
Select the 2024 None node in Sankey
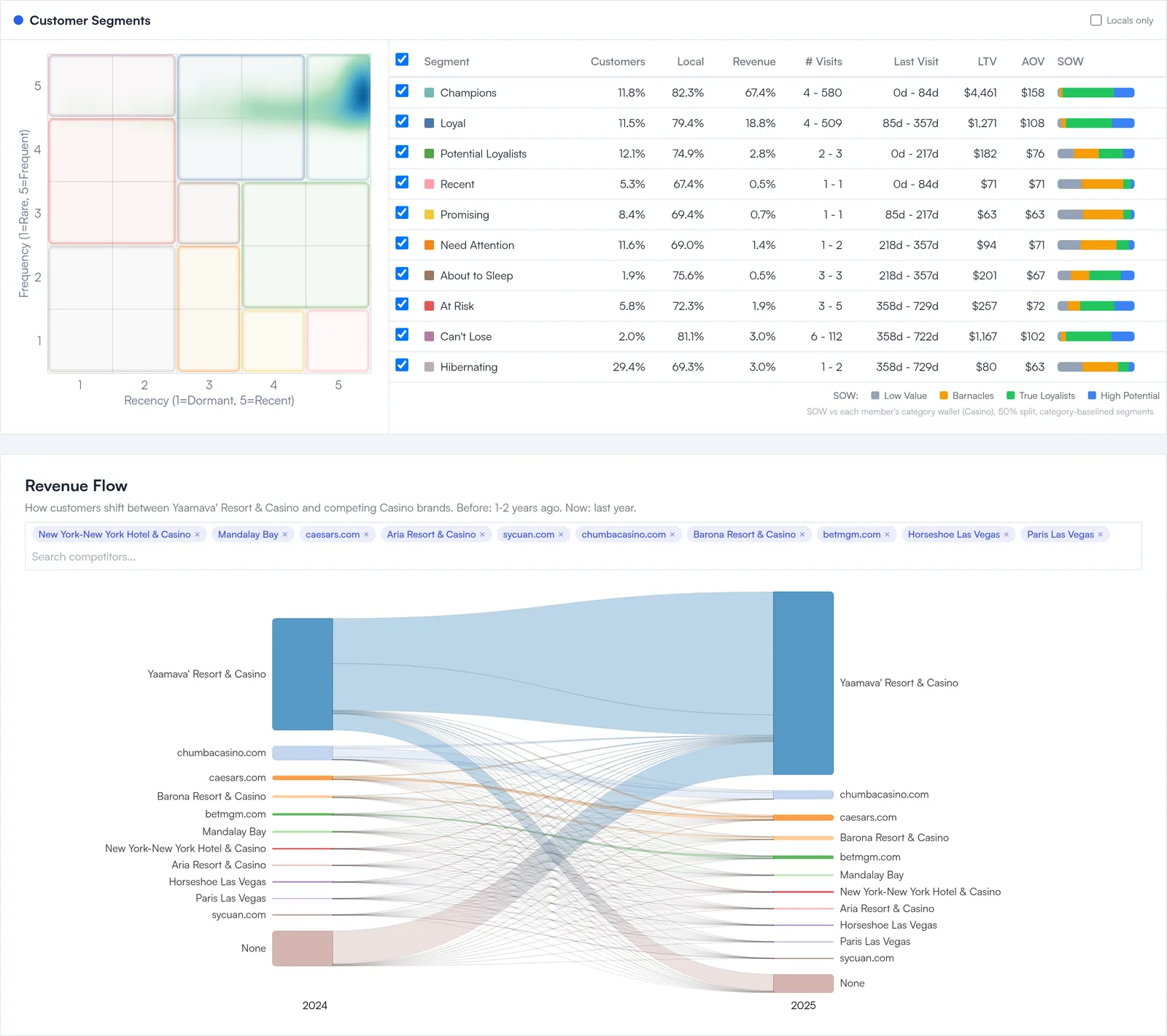click(303, 948)
